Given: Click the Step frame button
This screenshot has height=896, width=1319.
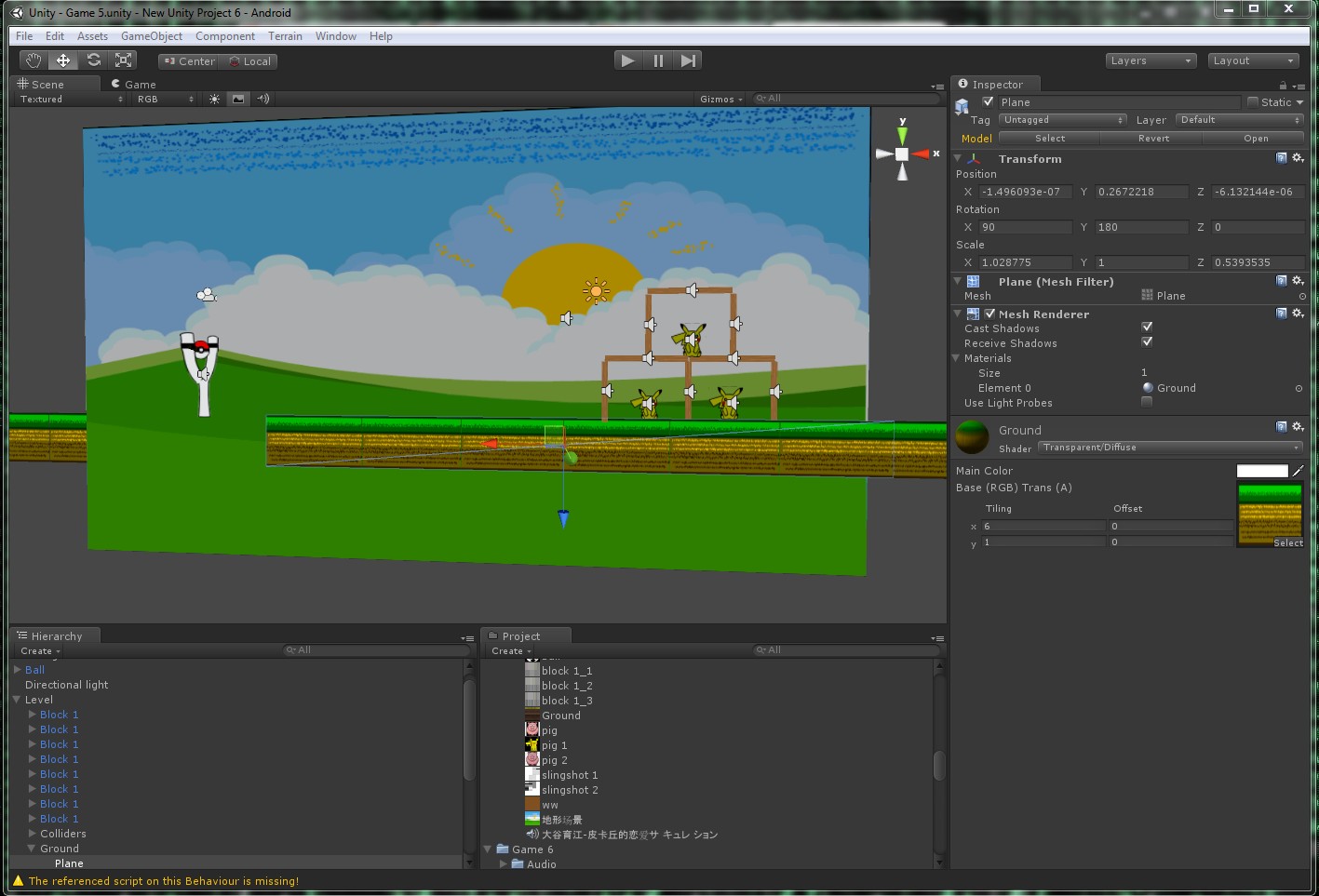Looking at the screenshot, I should click(x=688, y=60).
